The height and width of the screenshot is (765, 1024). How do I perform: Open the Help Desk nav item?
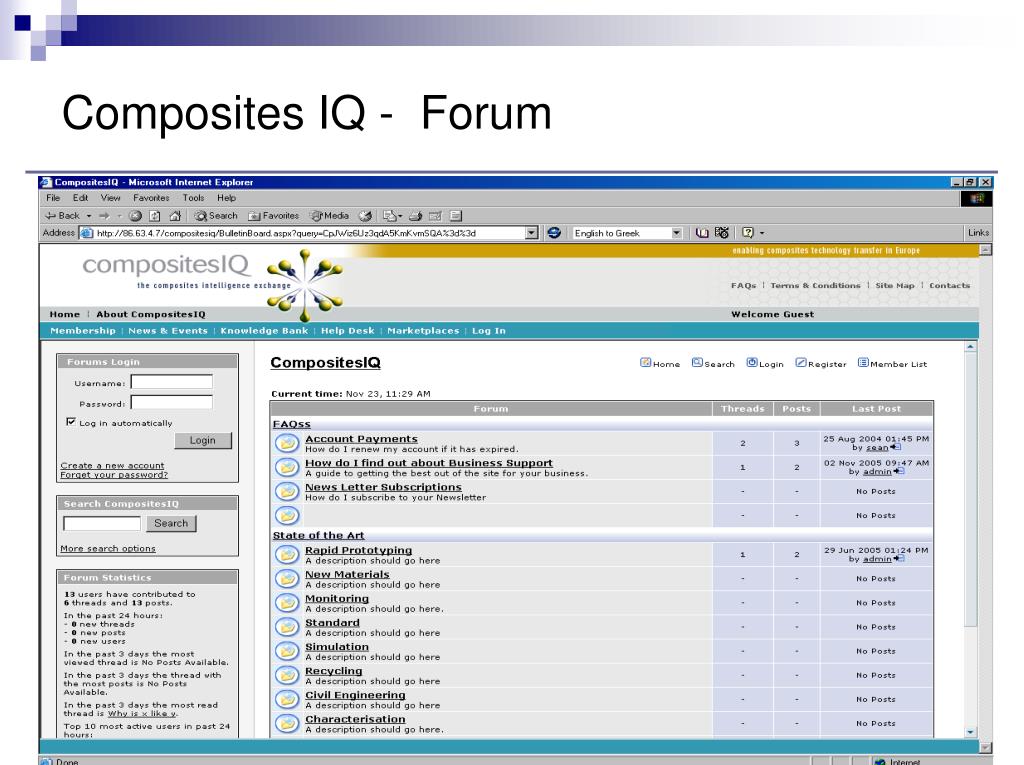347,331
